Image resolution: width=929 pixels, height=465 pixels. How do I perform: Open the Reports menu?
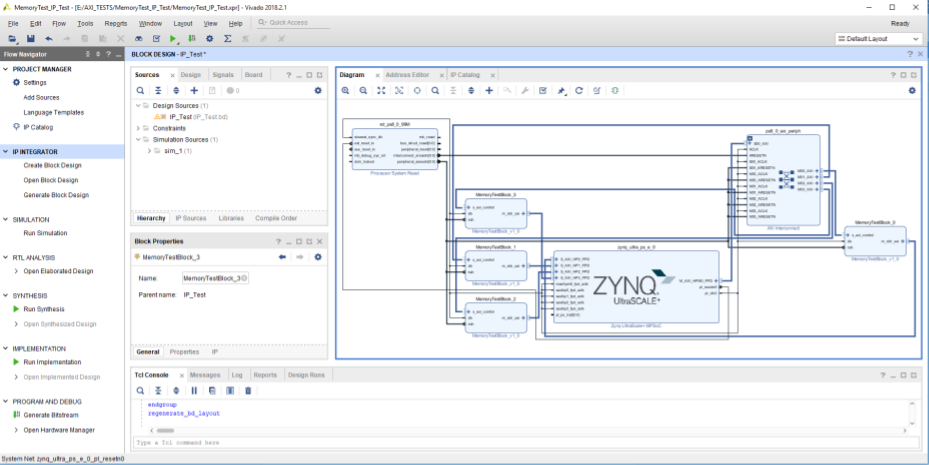pos(116,24)
